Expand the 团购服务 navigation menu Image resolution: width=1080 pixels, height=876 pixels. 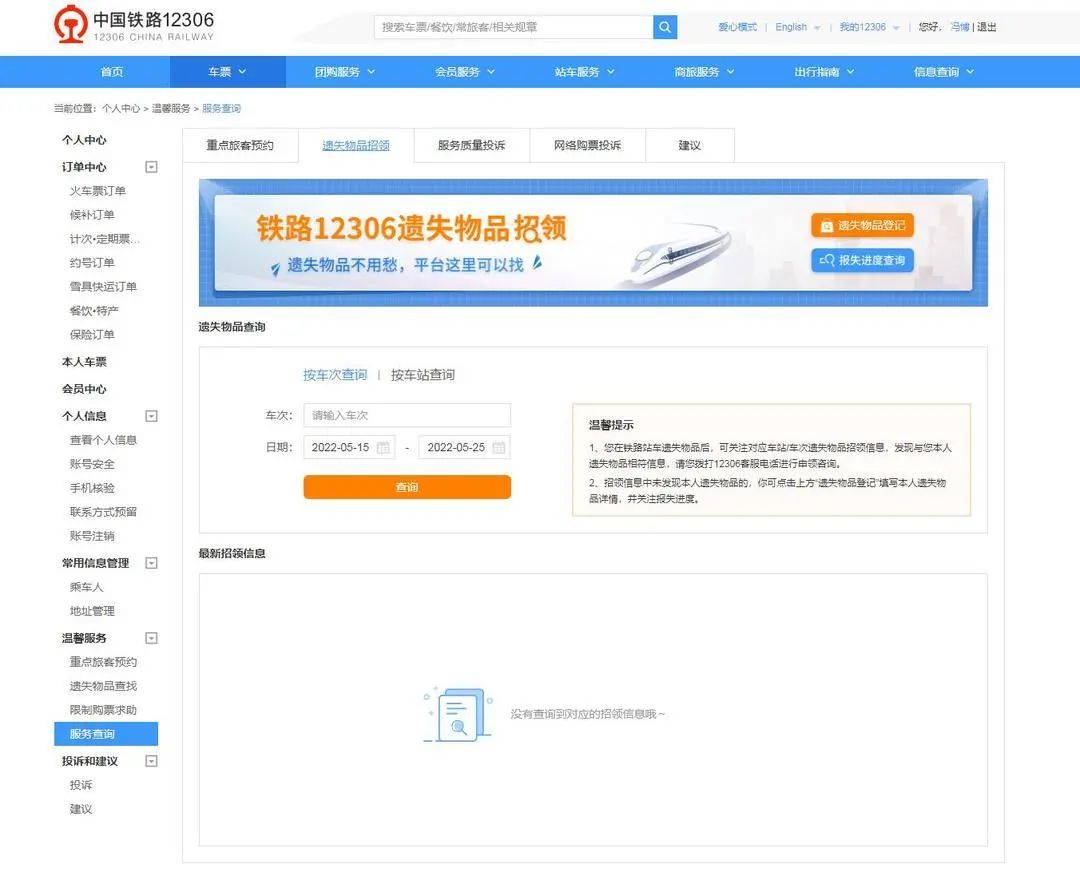345,72
